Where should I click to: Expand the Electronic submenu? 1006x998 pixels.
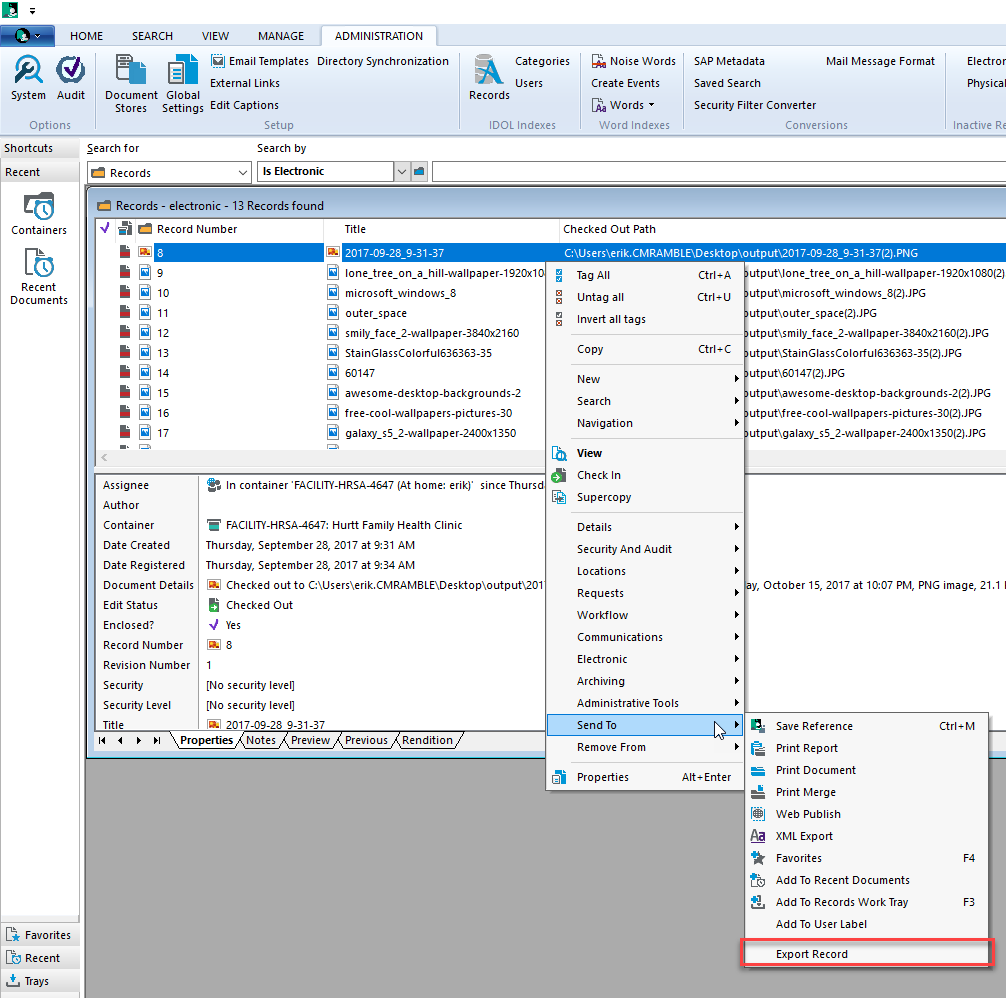tap(645, 659)
